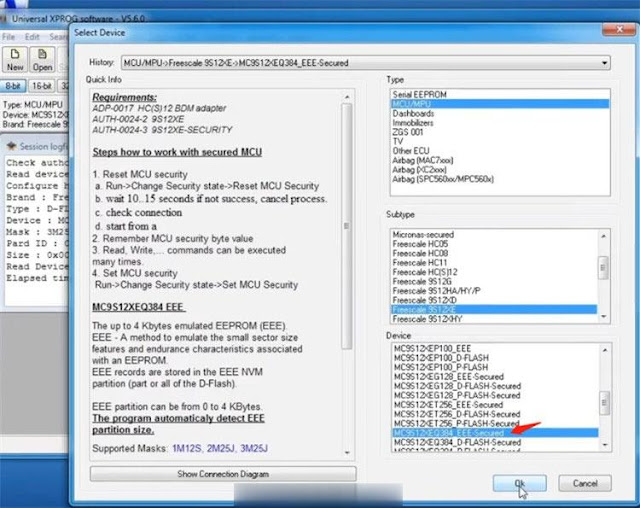This screenshot has height=508, width=640.
Task: Click Quick Info scrollbar up arrow
Action: click(347, 97)
